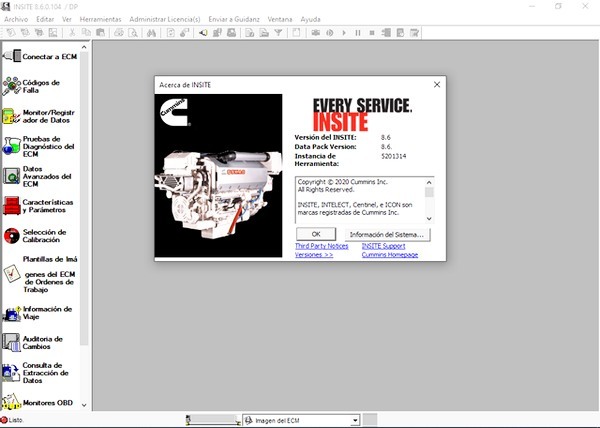Viewport: 600px width, 428px height.
Task: Click the Print toolbar icon
Action: click(x=119, y=33)
